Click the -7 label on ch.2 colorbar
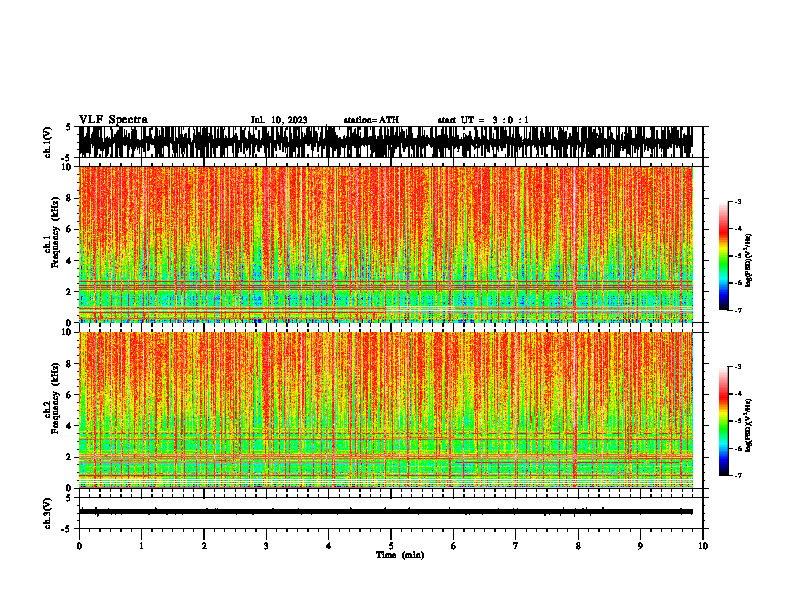792x612 pixels. click(x=738, y=475)
